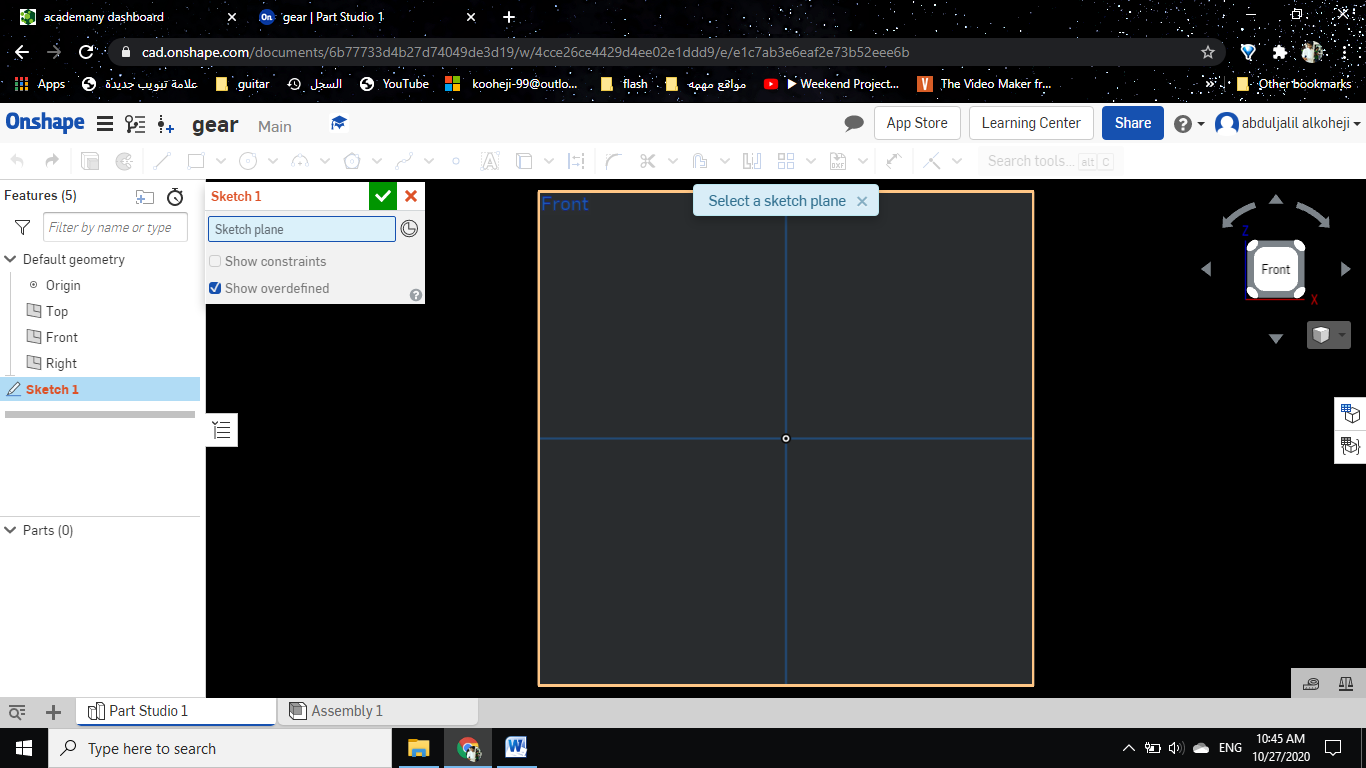Add a folder in the Features list
The height and width of the screenshot is (768, 1366).
[x=145, y=197]
